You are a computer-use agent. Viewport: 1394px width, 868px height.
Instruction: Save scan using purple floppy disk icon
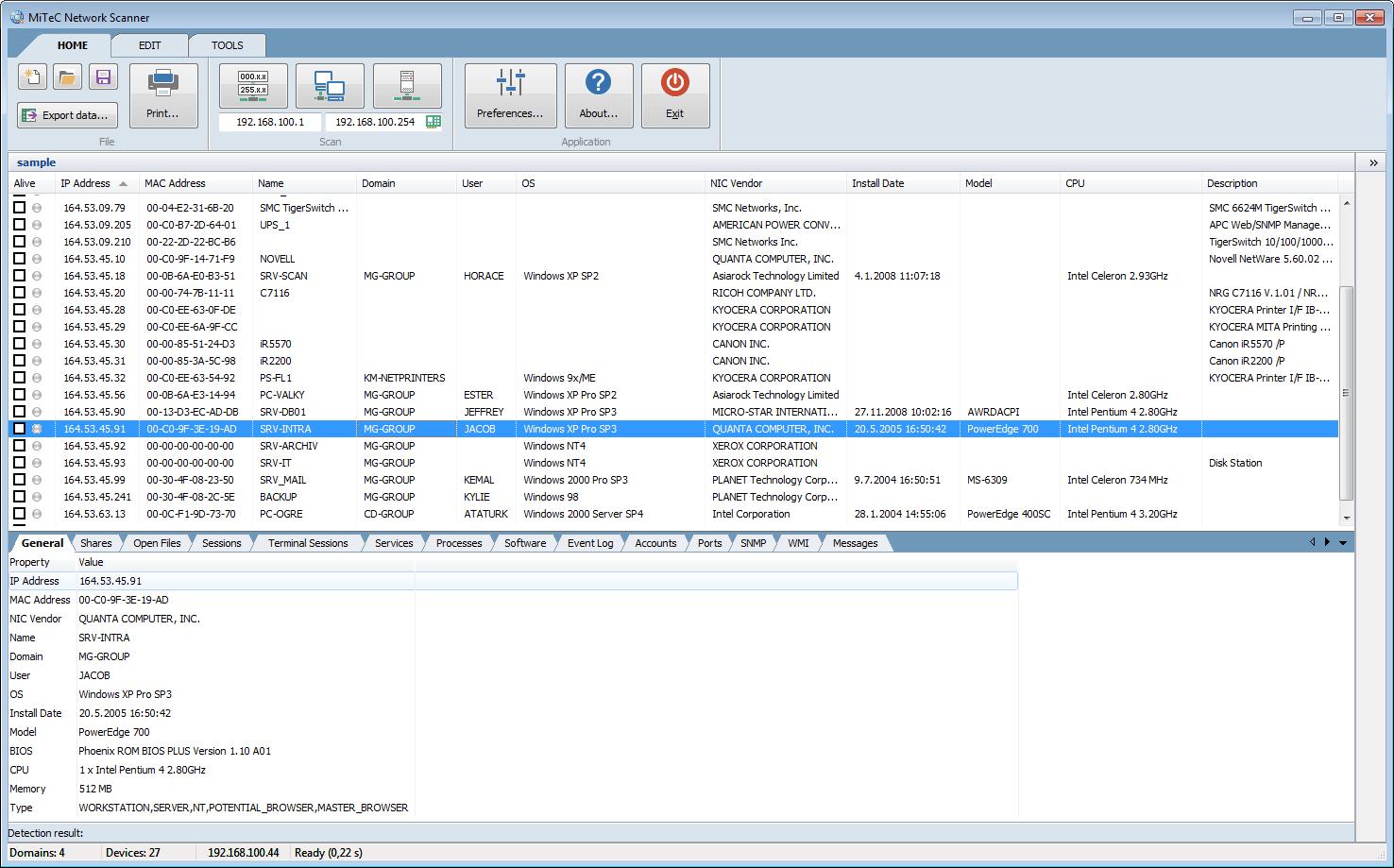(x=104, y=77)
